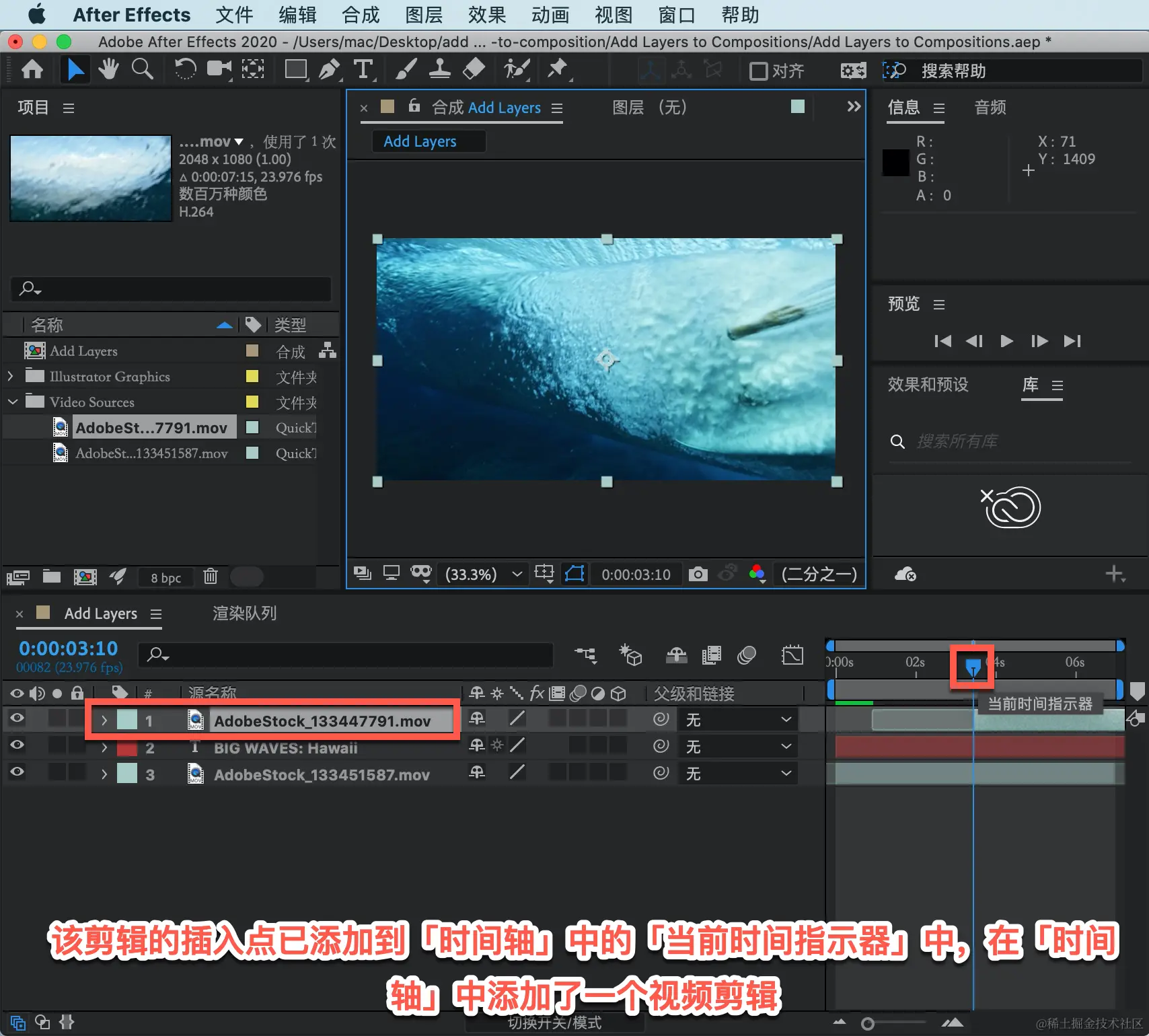Hide the BIG WAVES: Hawaii layer

click(17, 745)
